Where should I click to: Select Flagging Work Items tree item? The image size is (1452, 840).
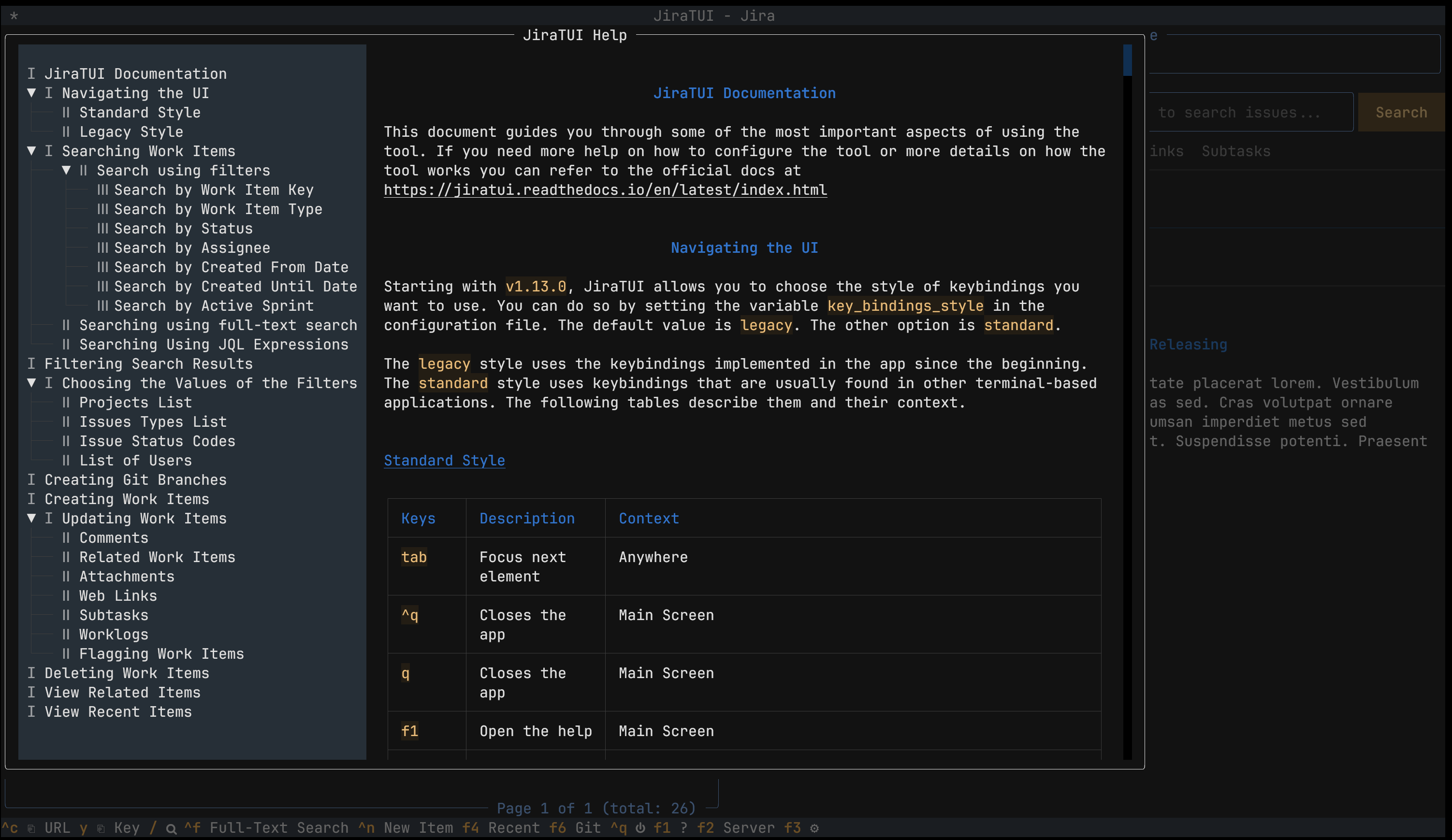coord(162,653)
